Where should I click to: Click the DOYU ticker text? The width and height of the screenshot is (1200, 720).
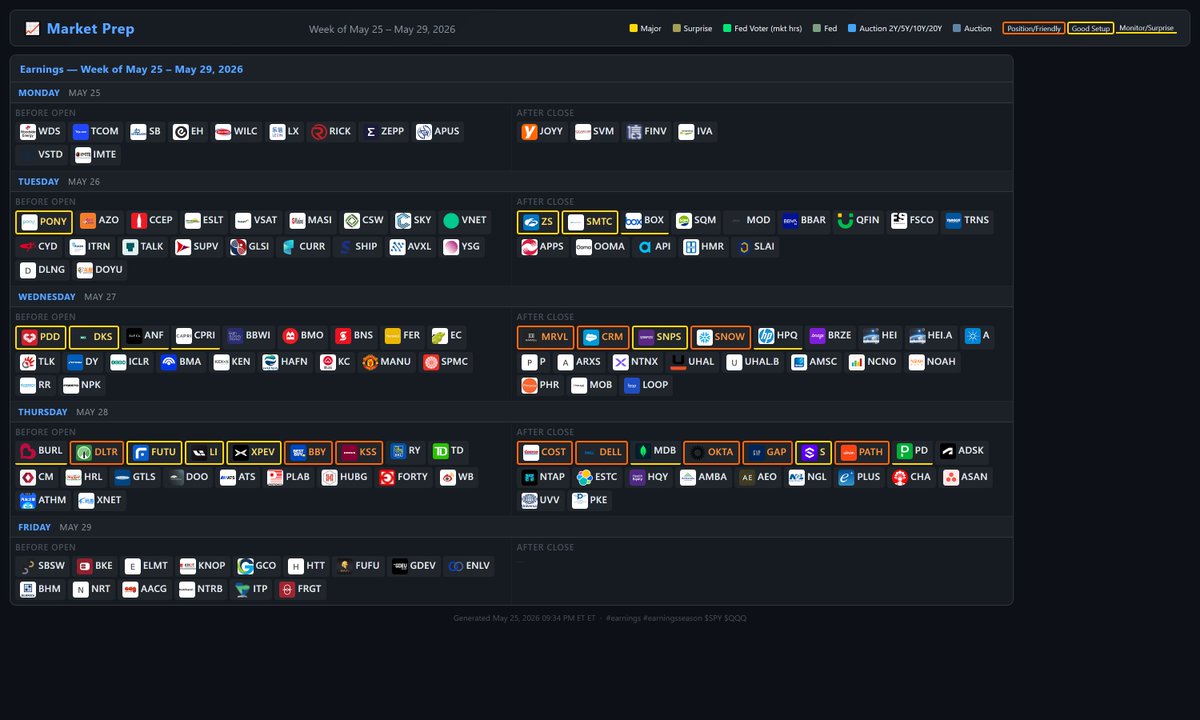pos(110,270)
